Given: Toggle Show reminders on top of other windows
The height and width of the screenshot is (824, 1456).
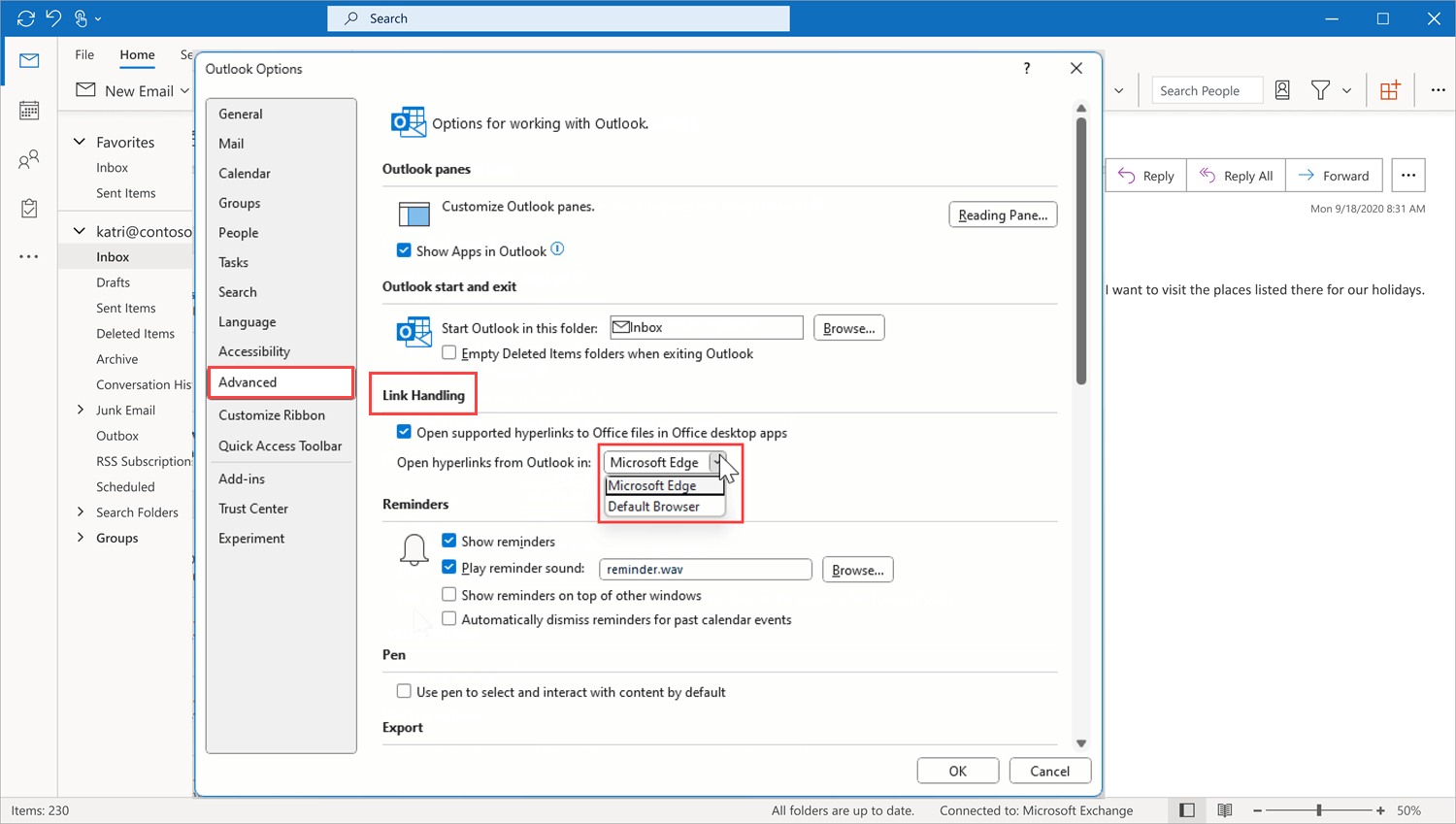Looking at the screenshot, I should 449,595.
